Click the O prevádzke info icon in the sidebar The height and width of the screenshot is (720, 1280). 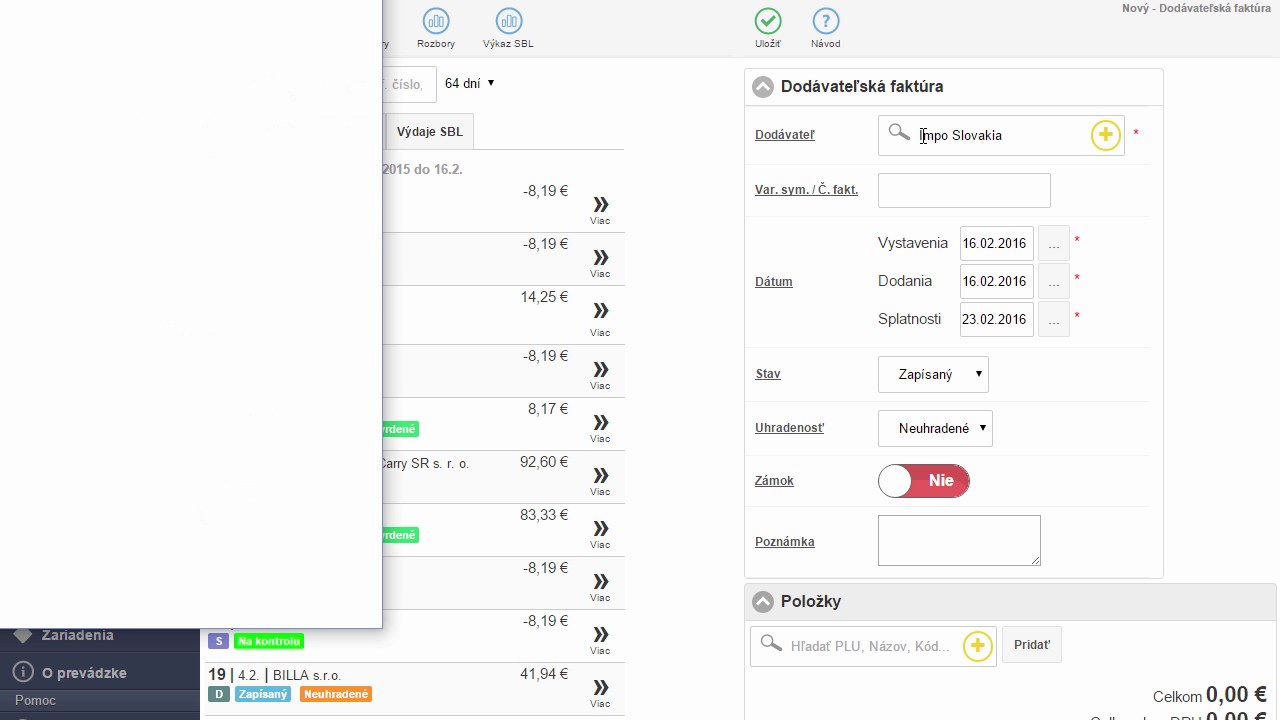(x=23, y=672)
